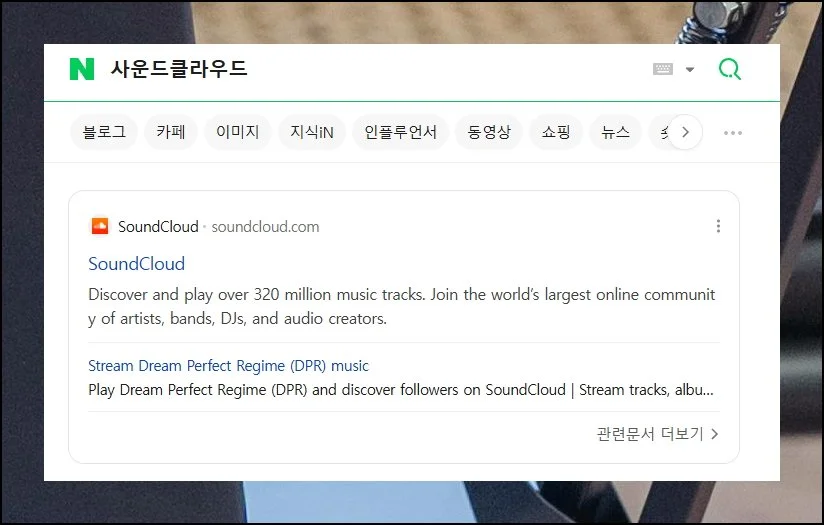Open the blue SoundCloud title link
The height and width of the screenshot is (525, 824).
pos(136,264)
